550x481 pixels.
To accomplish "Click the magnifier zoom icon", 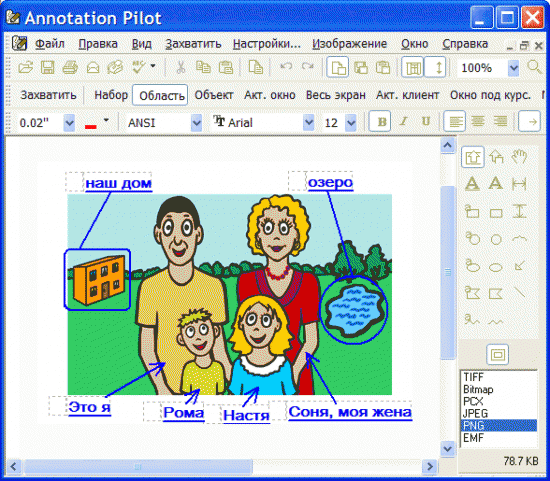I will click(x=534, y=67).
